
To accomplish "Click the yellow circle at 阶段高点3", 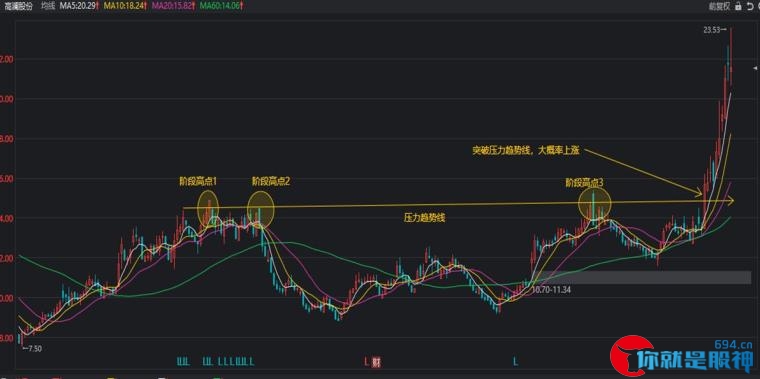I will (x=595, y=203).
